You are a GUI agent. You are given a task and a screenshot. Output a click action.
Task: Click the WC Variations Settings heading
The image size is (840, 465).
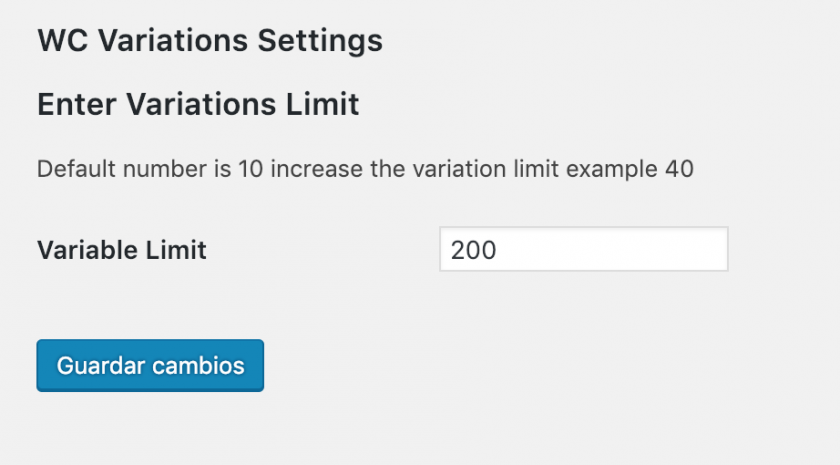pyautogui.click(x=210, y=42)
